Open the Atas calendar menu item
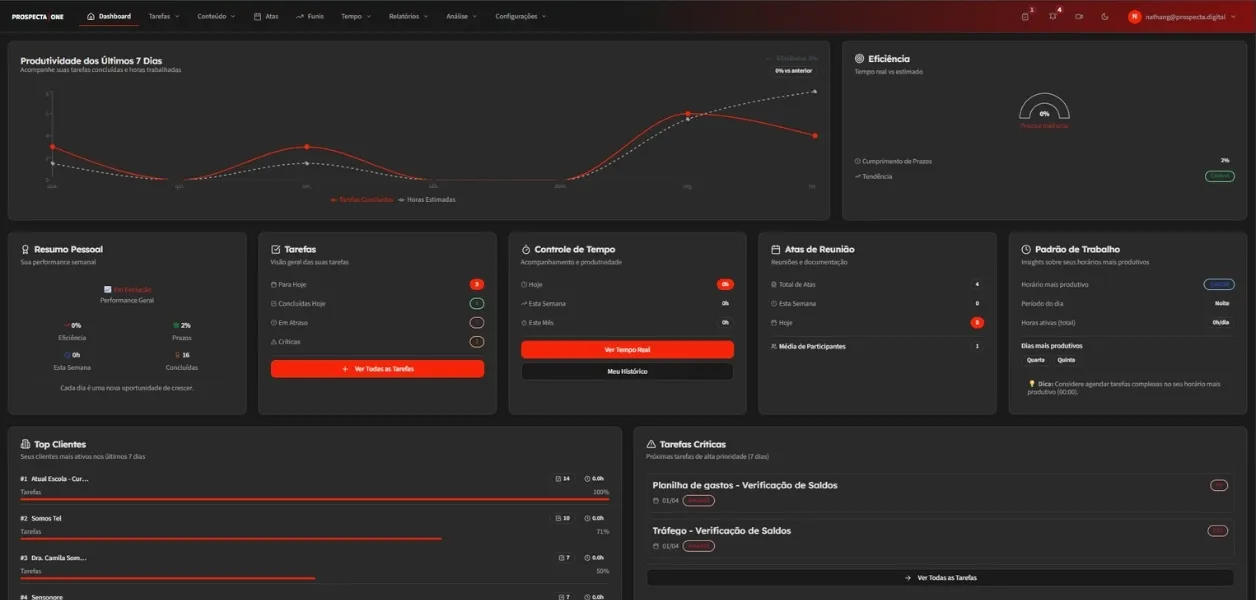Image resolution: width=1256 pixels, height=600 pixels. [x=266, y=16]
